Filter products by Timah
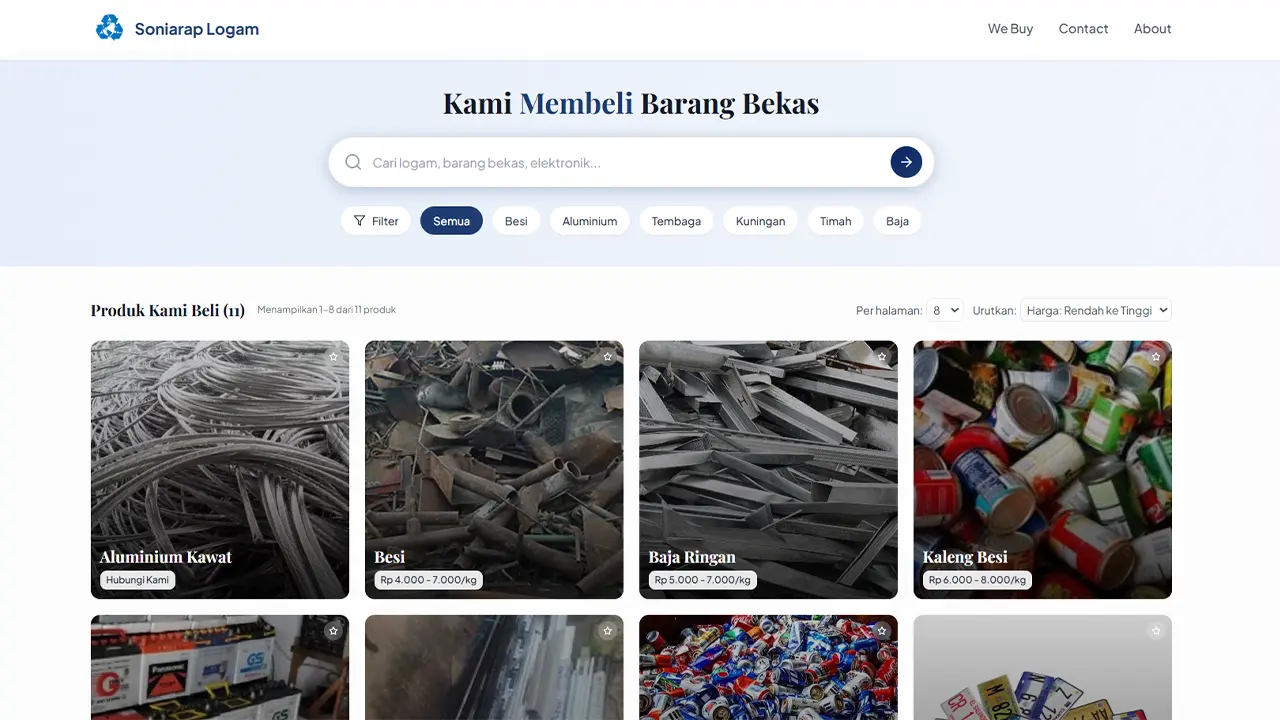 [x=835, y=221]
